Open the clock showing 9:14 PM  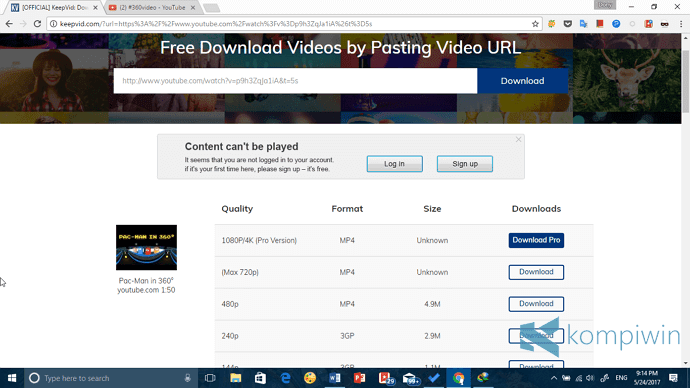(646, 378)
